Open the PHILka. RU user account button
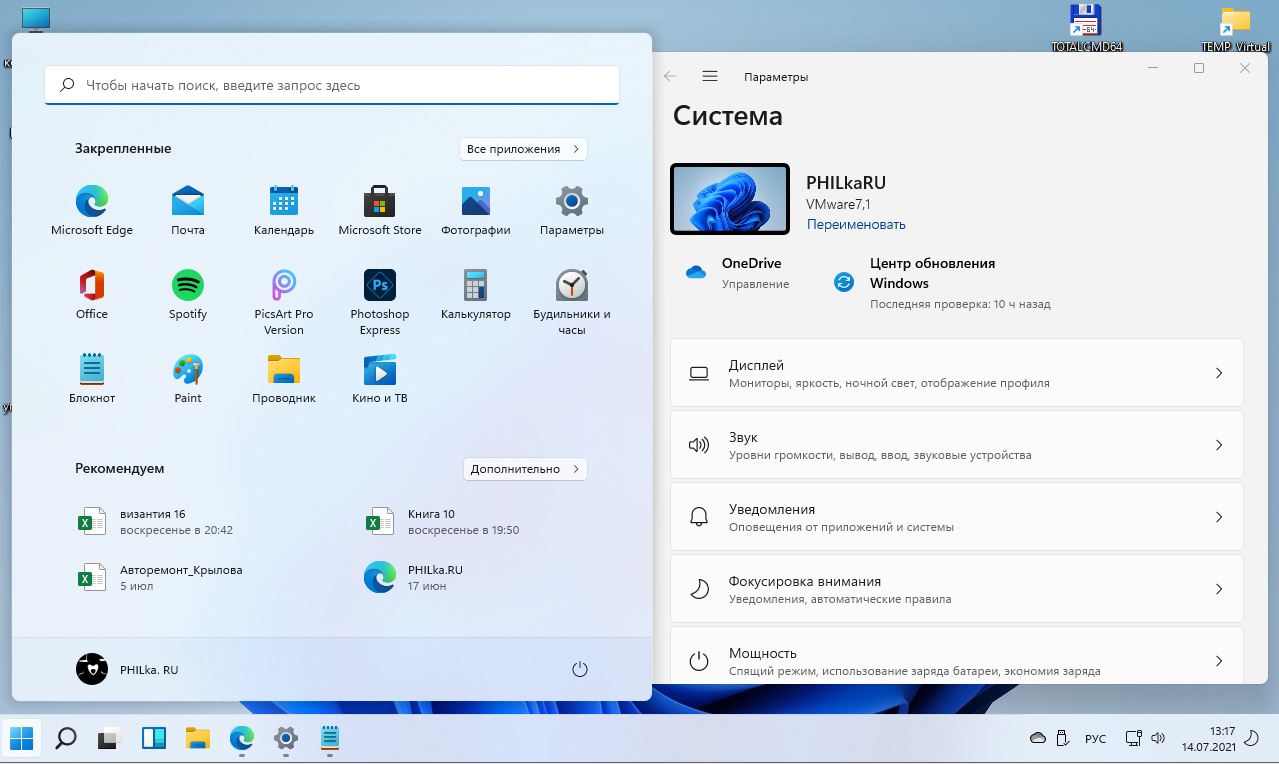This screenshot has width=1279, height=764. coord(128,669)
